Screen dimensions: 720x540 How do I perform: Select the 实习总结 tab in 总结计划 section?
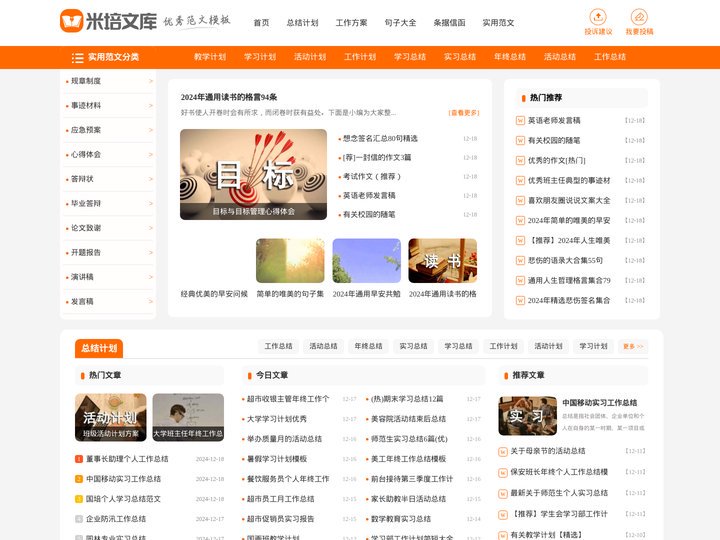click(413, 346)
